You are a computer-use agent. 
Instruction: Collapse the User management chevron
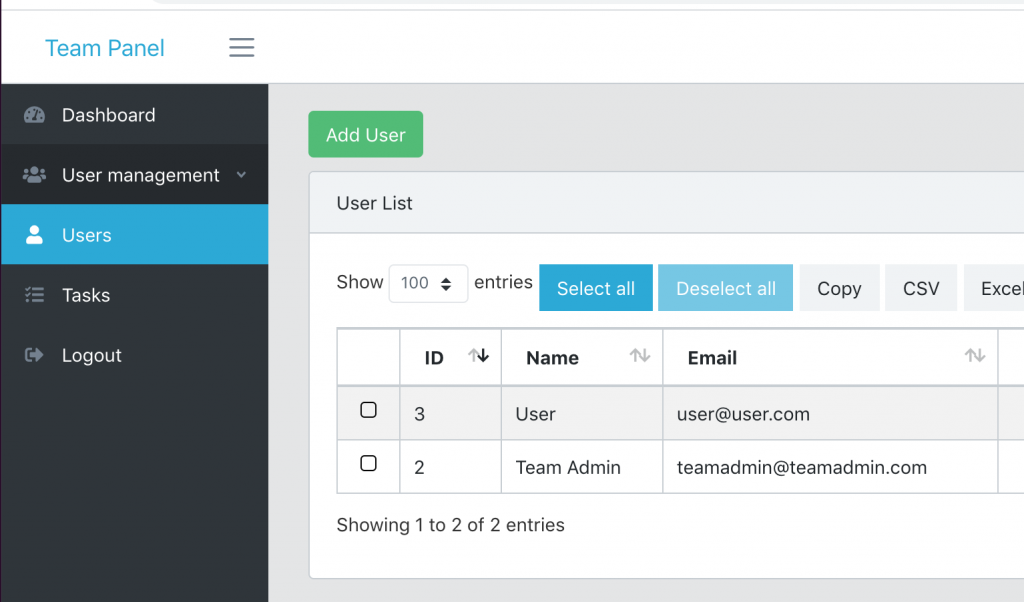(x=241, y=175)
